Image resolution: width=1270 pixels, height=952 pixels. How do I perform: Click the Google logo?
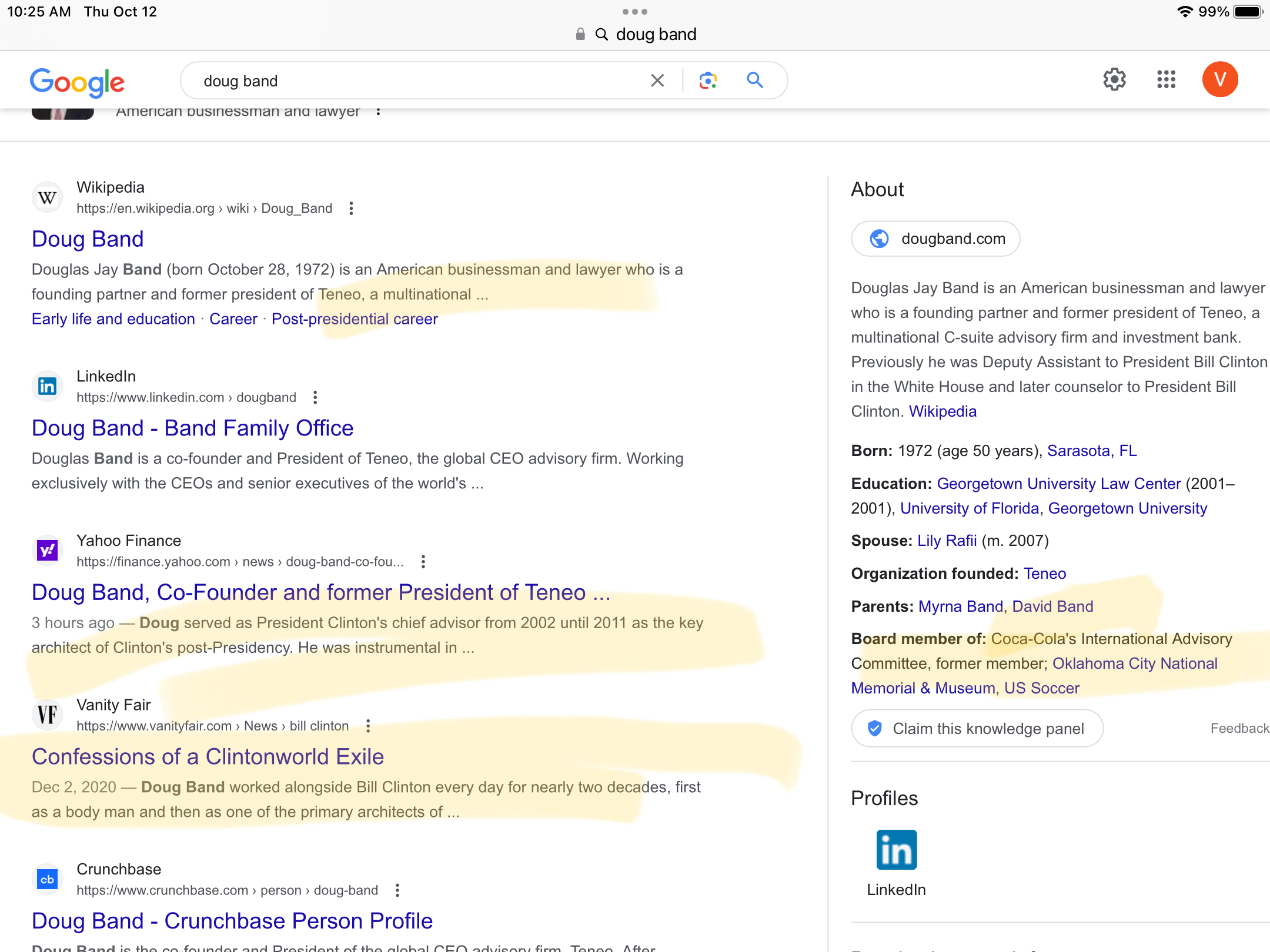[77, 82]
